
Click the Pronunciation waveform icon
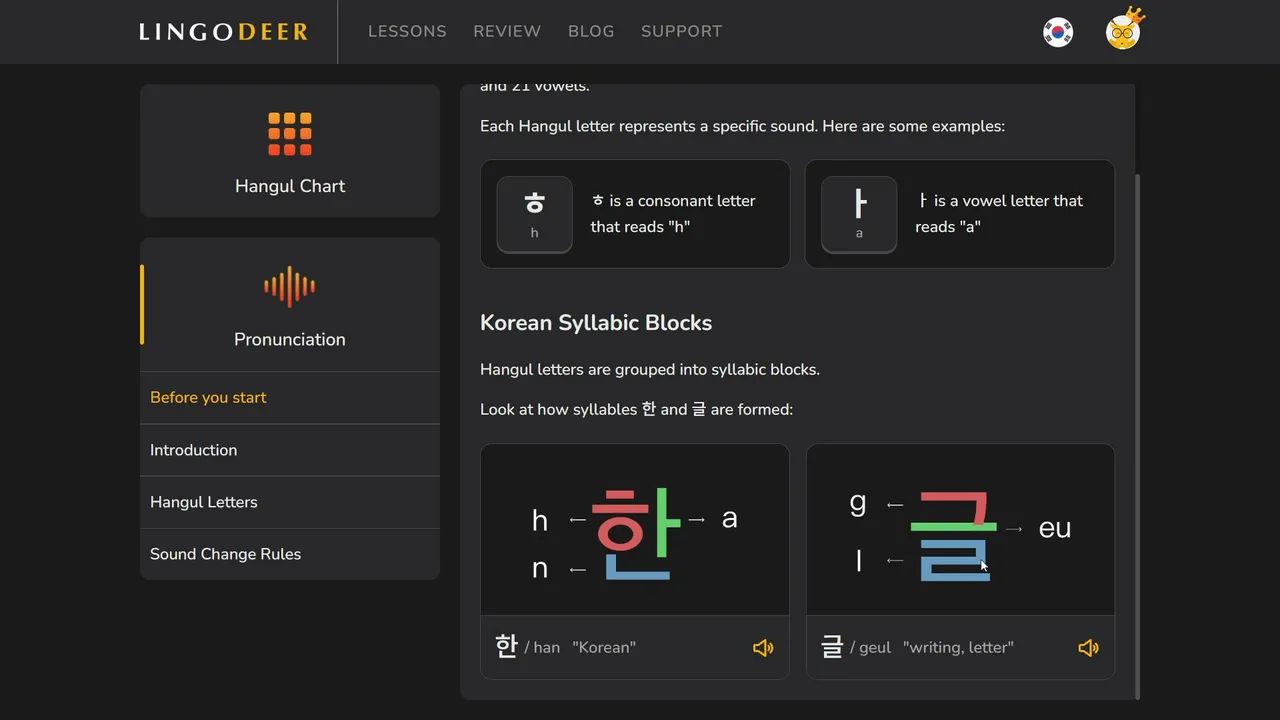[x=290, y=287]
